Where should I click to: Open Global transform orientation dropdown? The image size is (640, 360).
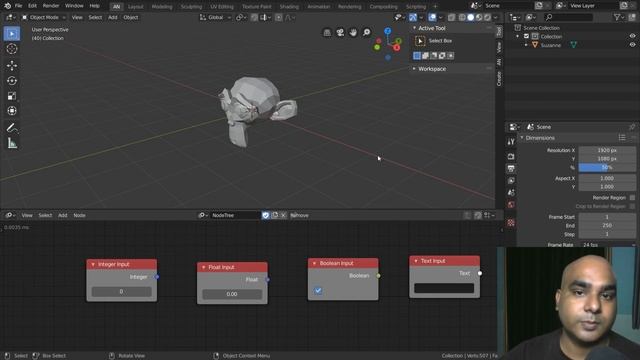pyautogui.click(x=215, y=18)
